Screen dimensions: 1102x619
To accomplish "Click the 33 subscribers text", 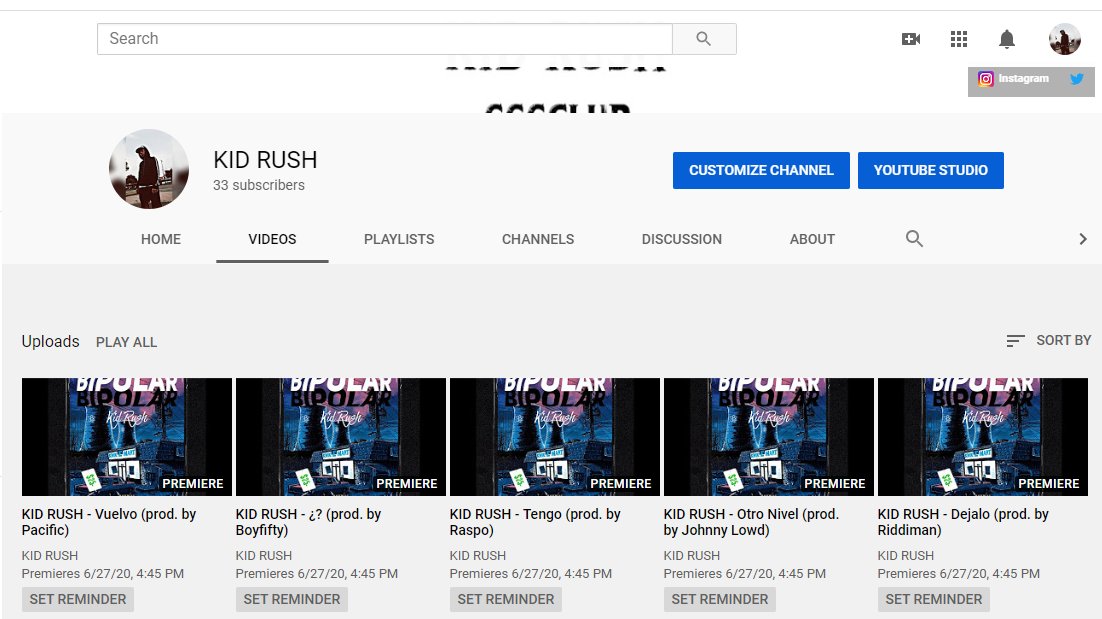I will pos(259,185).
